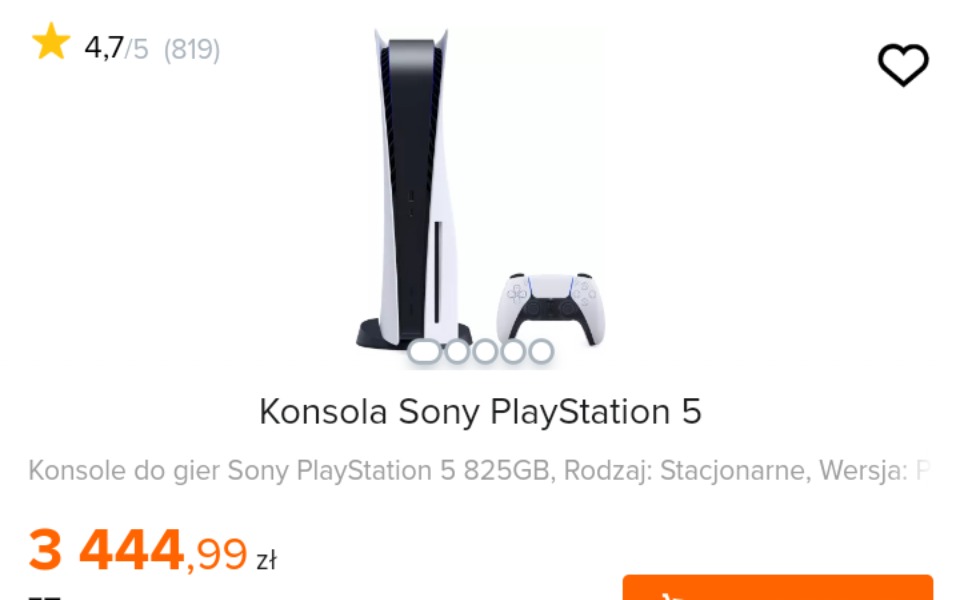The width and height of the screenshot is (960, 600).
Task: Click the 3 444,99 zł price
Action: (x=152, y=551)
